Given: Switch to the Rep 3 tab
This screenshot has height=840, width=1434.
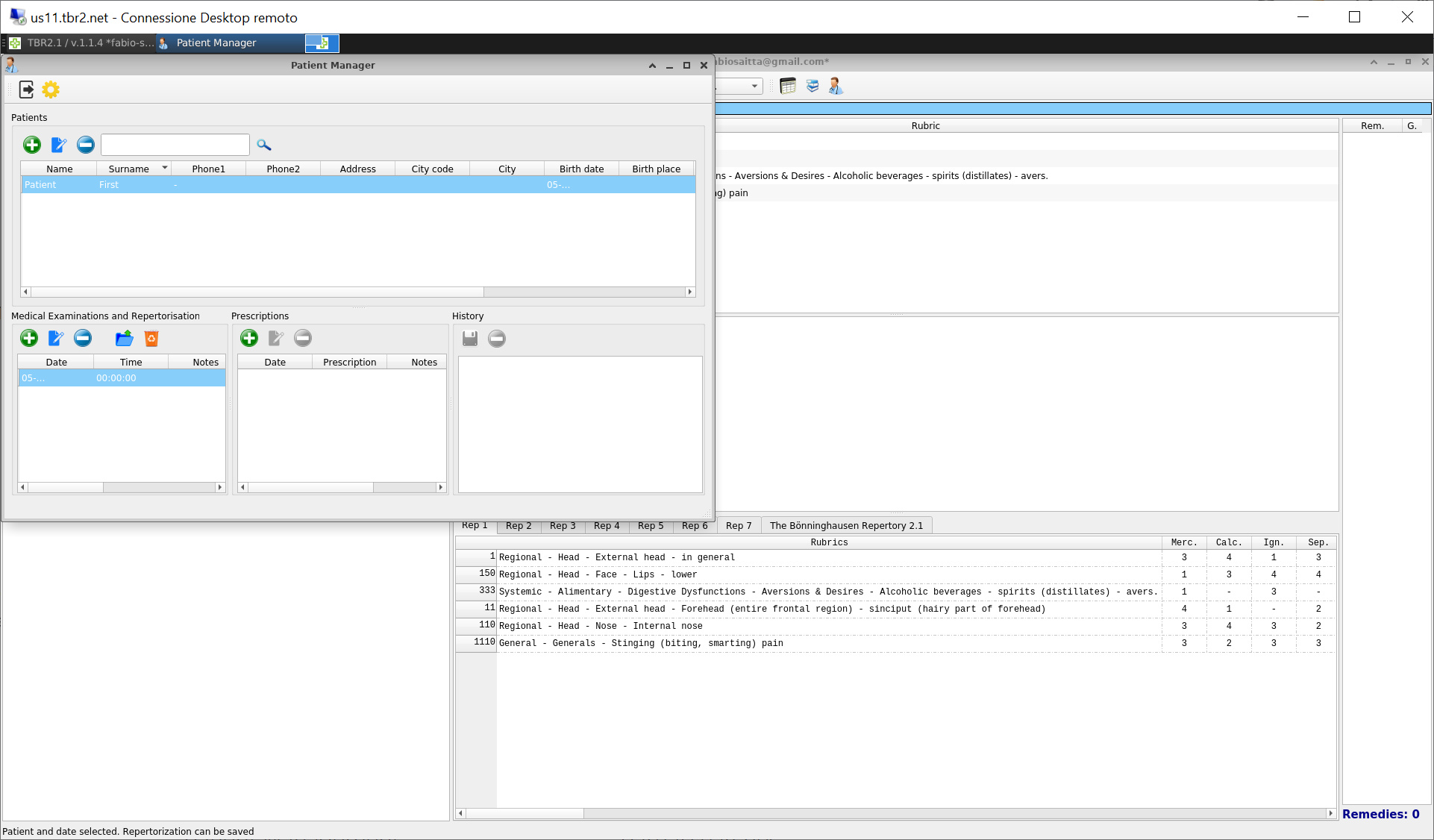Looking at the screenshot, I should point(563,526).
